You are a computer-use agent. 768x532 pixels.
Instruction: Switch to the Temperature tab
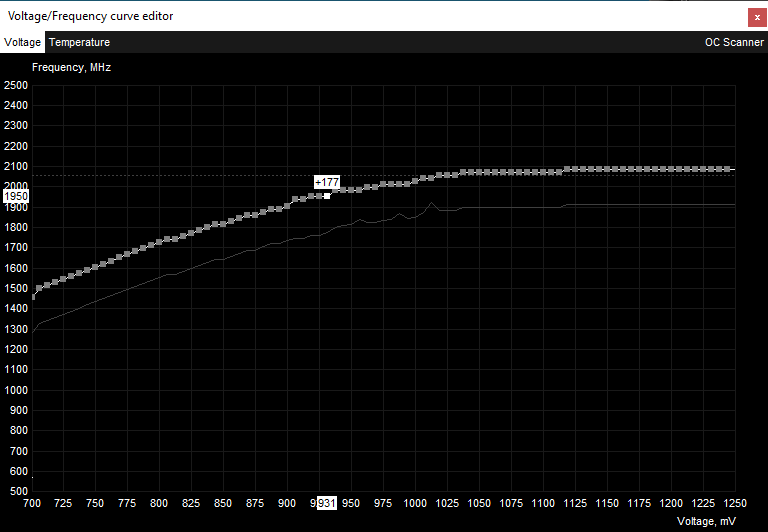tap(79, 42)
